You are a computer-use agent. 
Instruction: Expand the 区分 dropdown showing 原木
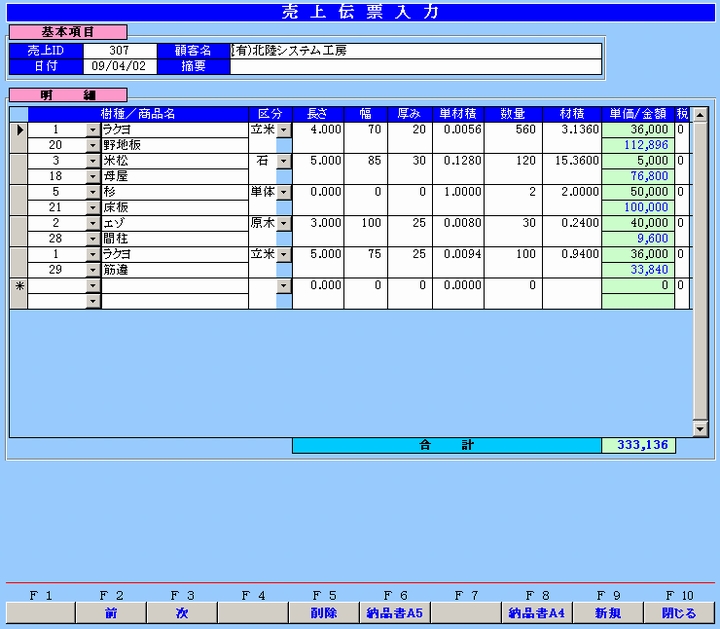click(x=283, y=223)
